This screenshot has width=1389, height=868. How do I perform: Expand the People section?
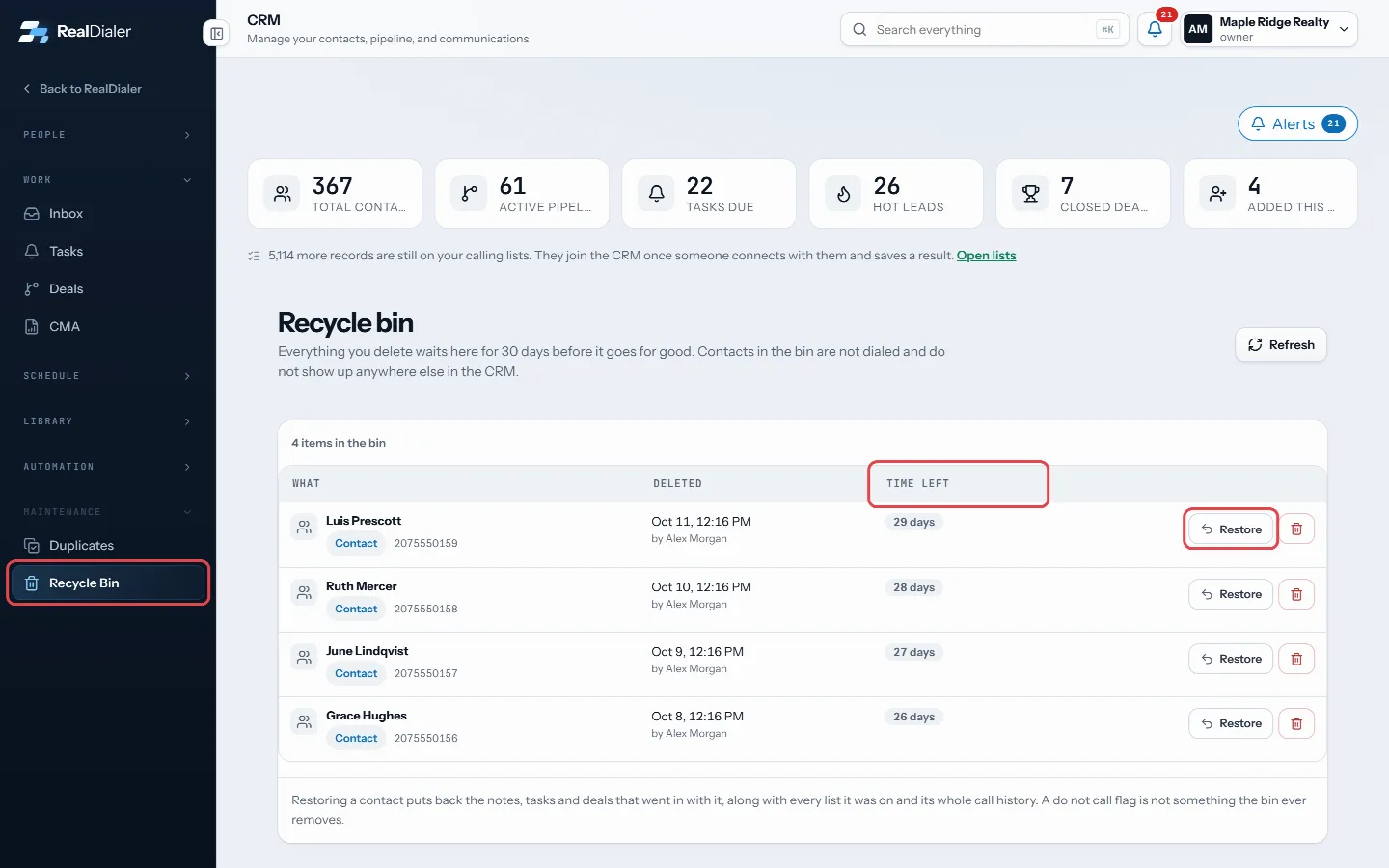click(x=108, y=135)
